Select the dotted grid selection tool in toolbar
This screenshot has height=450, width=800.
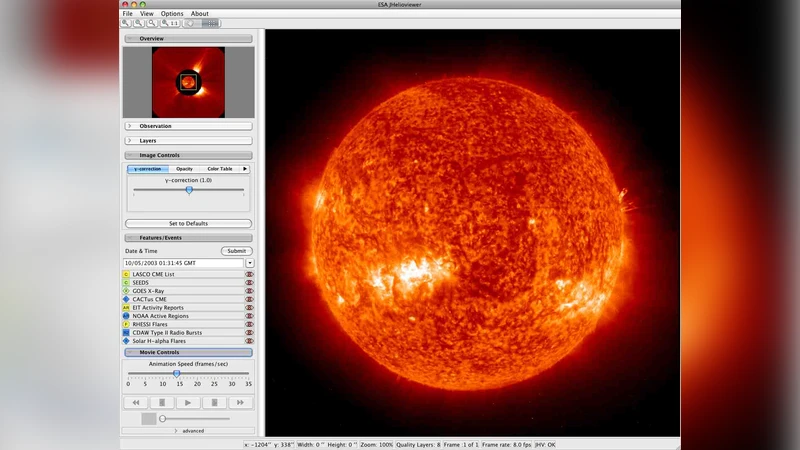[211, 23]
